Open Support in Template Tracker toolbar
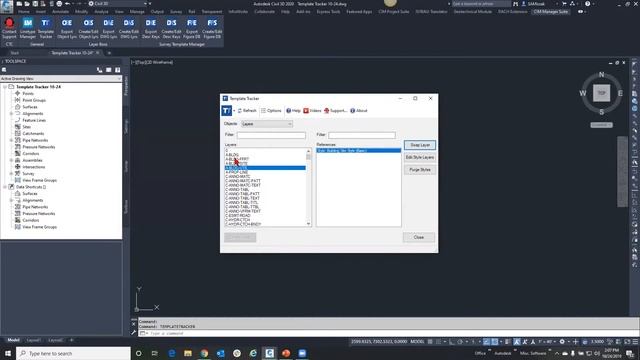 335,111
